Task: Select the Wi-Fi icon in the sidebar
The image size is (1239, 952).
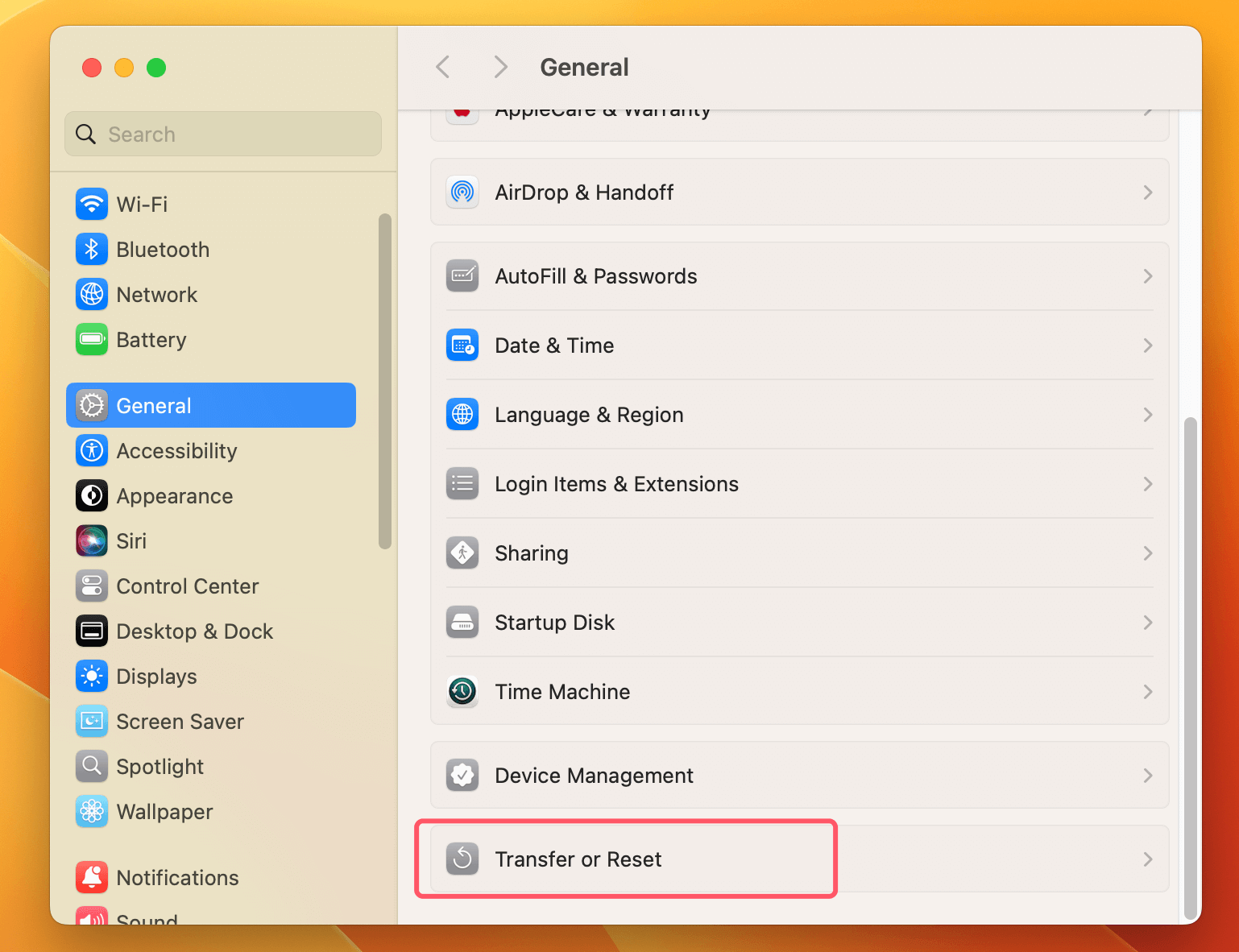Action: (91, 204)
